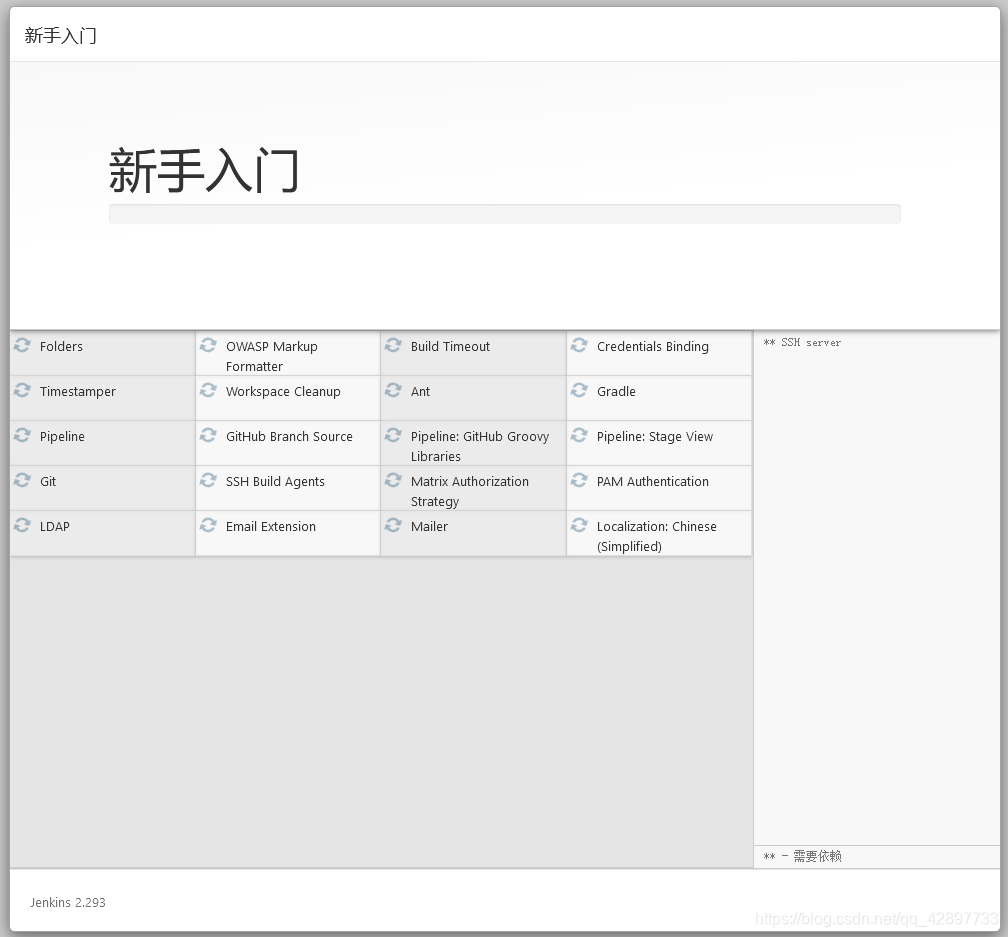Click the ** - 需要依赖 legend text

coord(802,856)
